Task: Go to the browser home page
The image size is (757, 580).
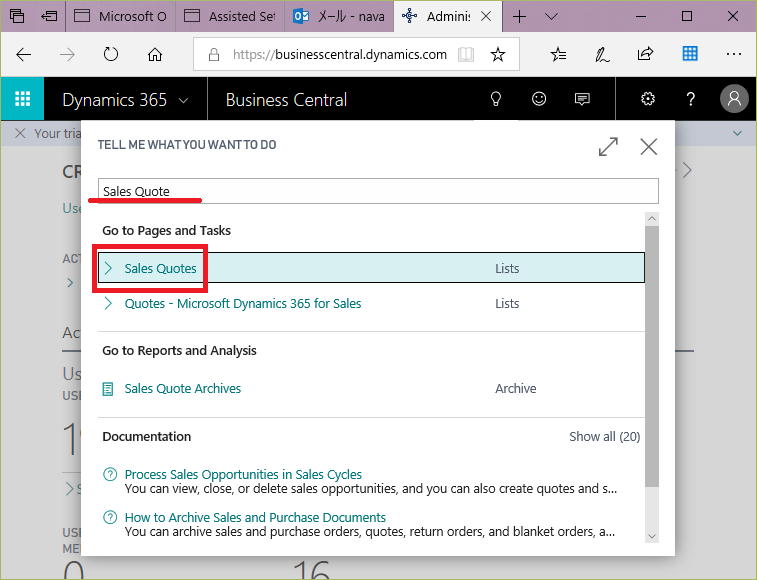Action: pos(155,55)
